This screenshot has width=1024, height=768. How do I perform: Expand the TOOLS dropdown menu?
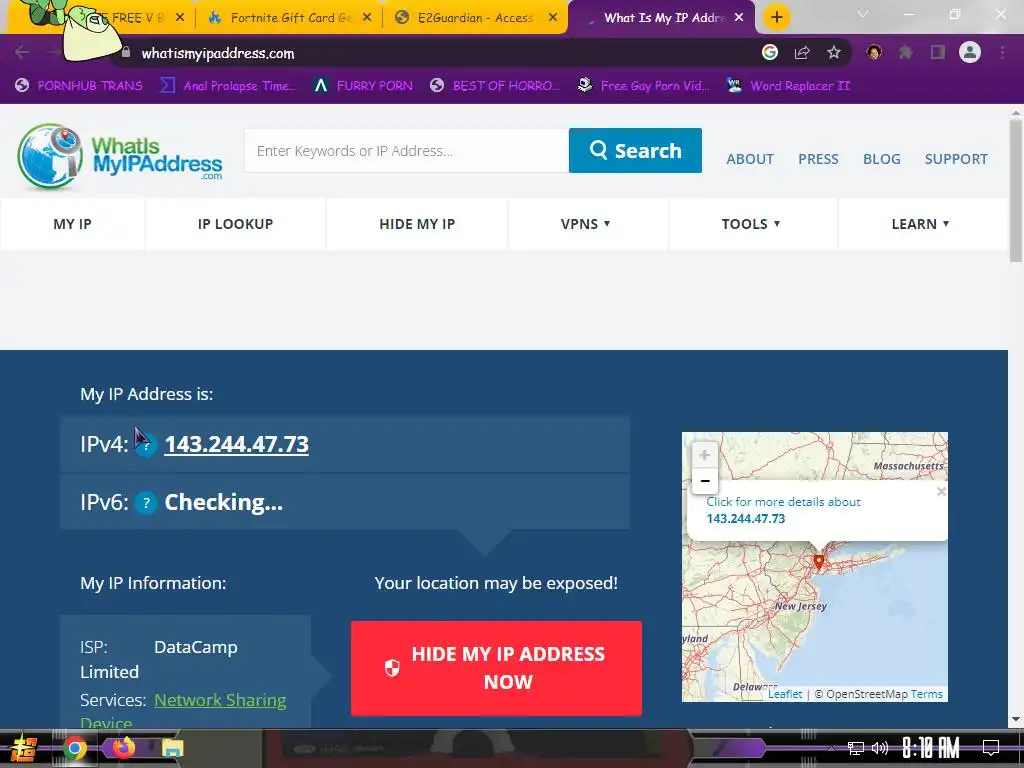pyautogui.click(x=751, y=224)
